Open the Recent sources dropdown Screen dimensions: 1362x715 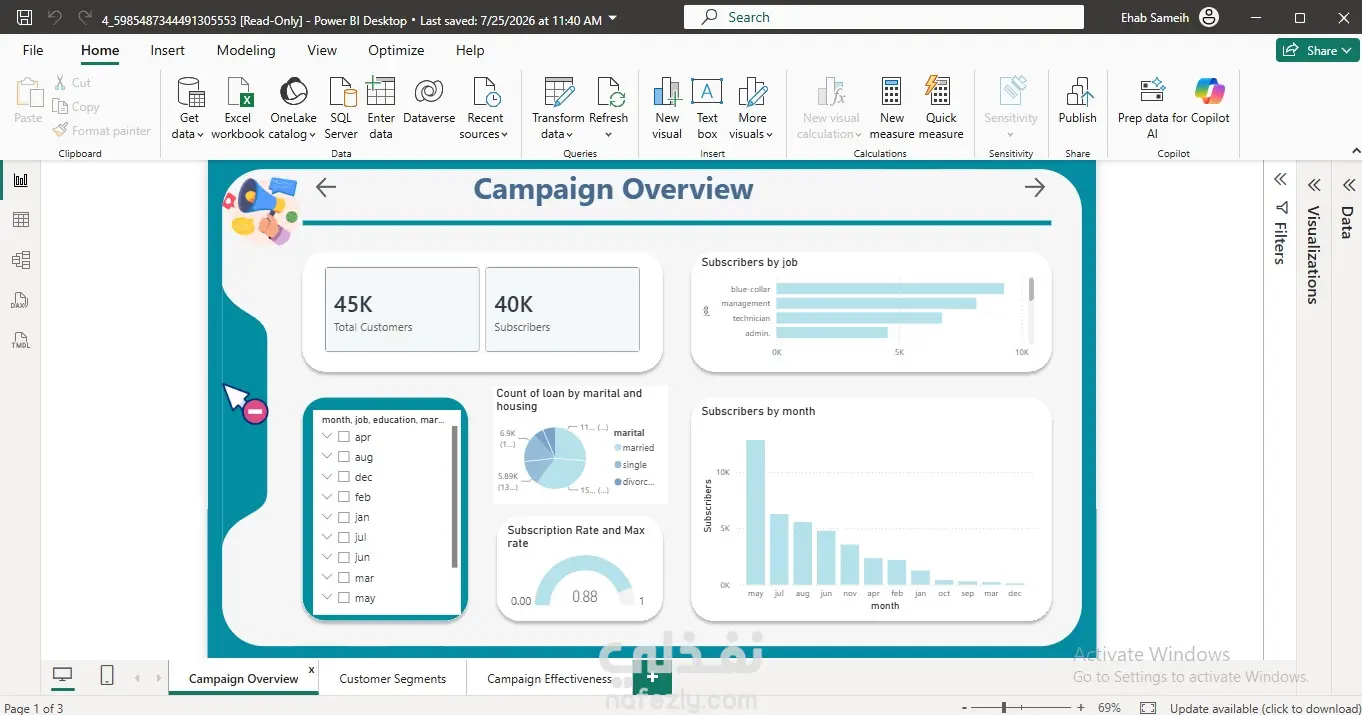(485, 108)
